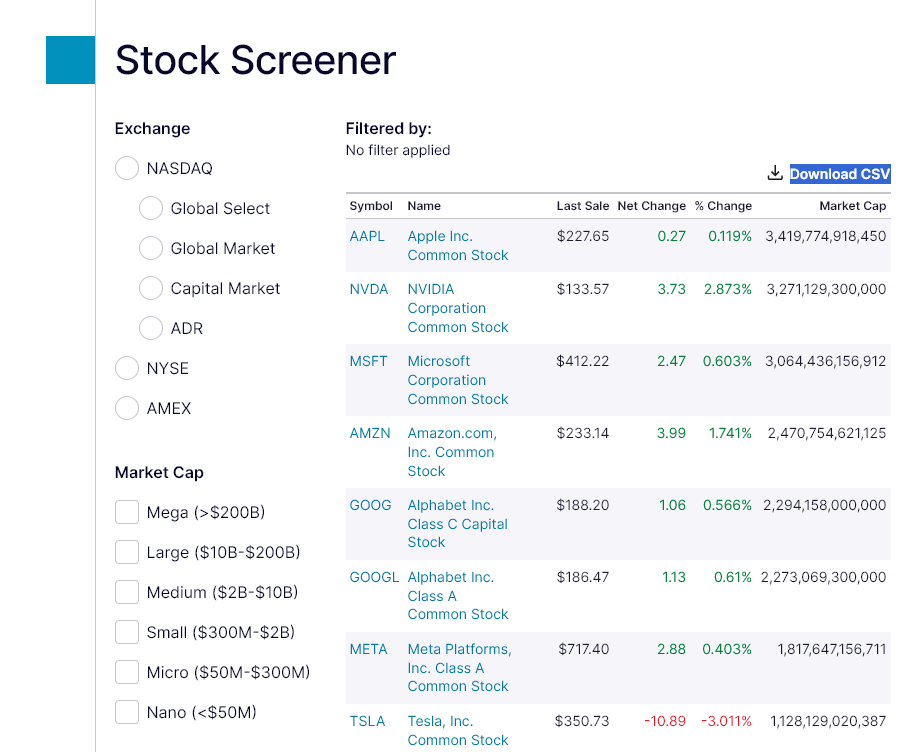
Task: Open the NVDA symbol link
Action: [x=369, y=289]
